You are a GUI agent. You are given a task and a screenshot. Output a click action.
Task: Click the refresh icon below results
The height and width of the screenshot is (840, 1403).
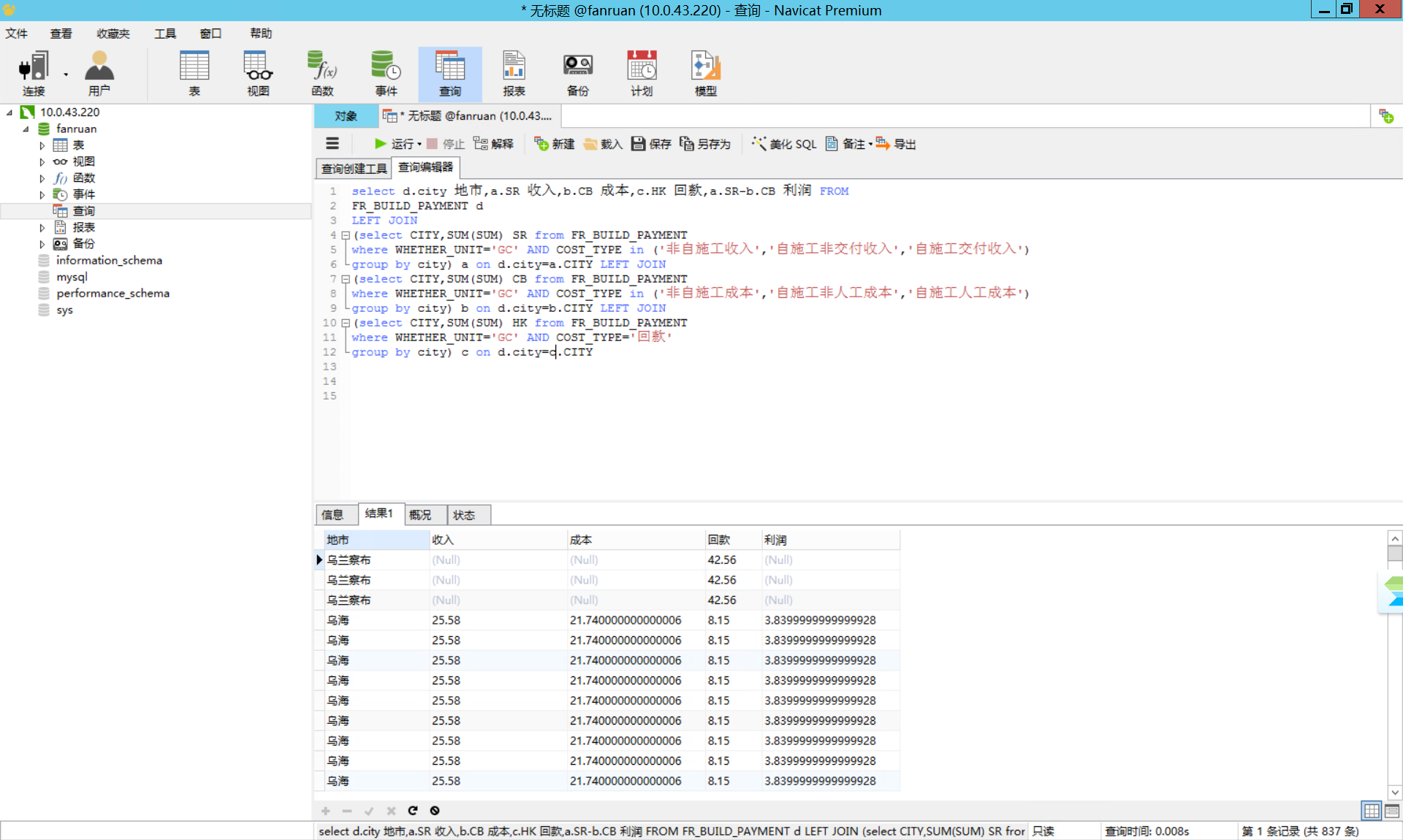click(x=413, y=810)
